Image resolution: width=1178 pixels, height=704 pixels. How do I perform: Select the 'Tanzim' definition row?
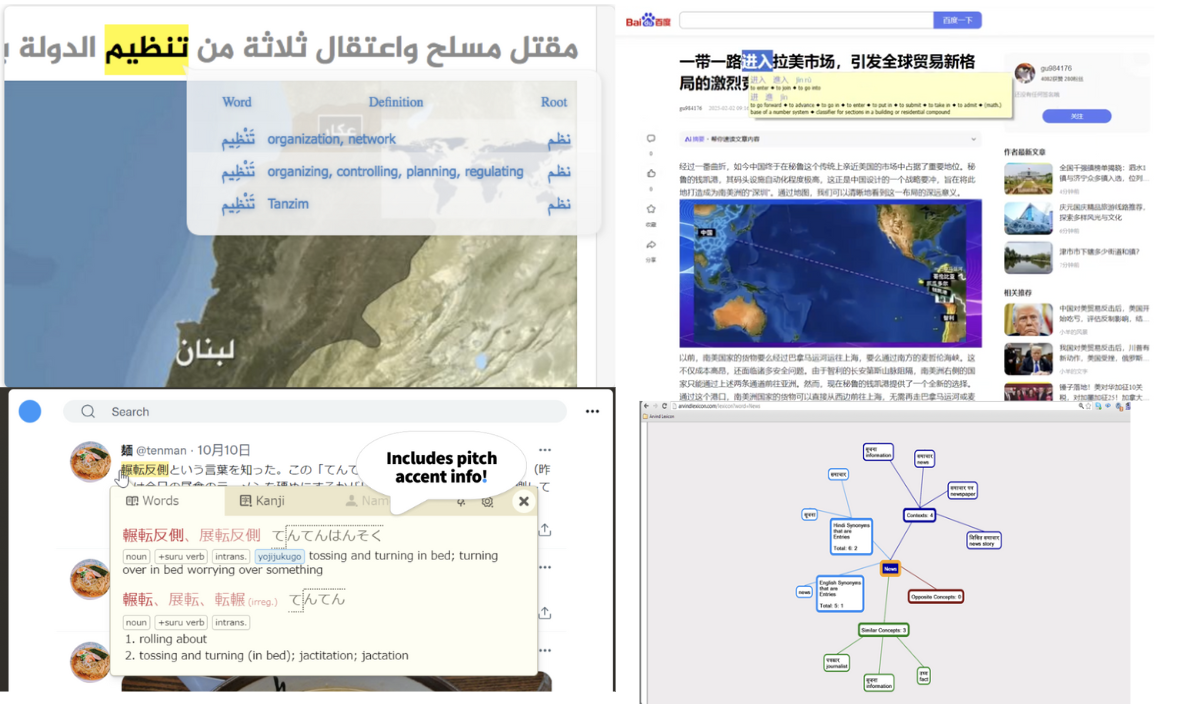point(395,204)
